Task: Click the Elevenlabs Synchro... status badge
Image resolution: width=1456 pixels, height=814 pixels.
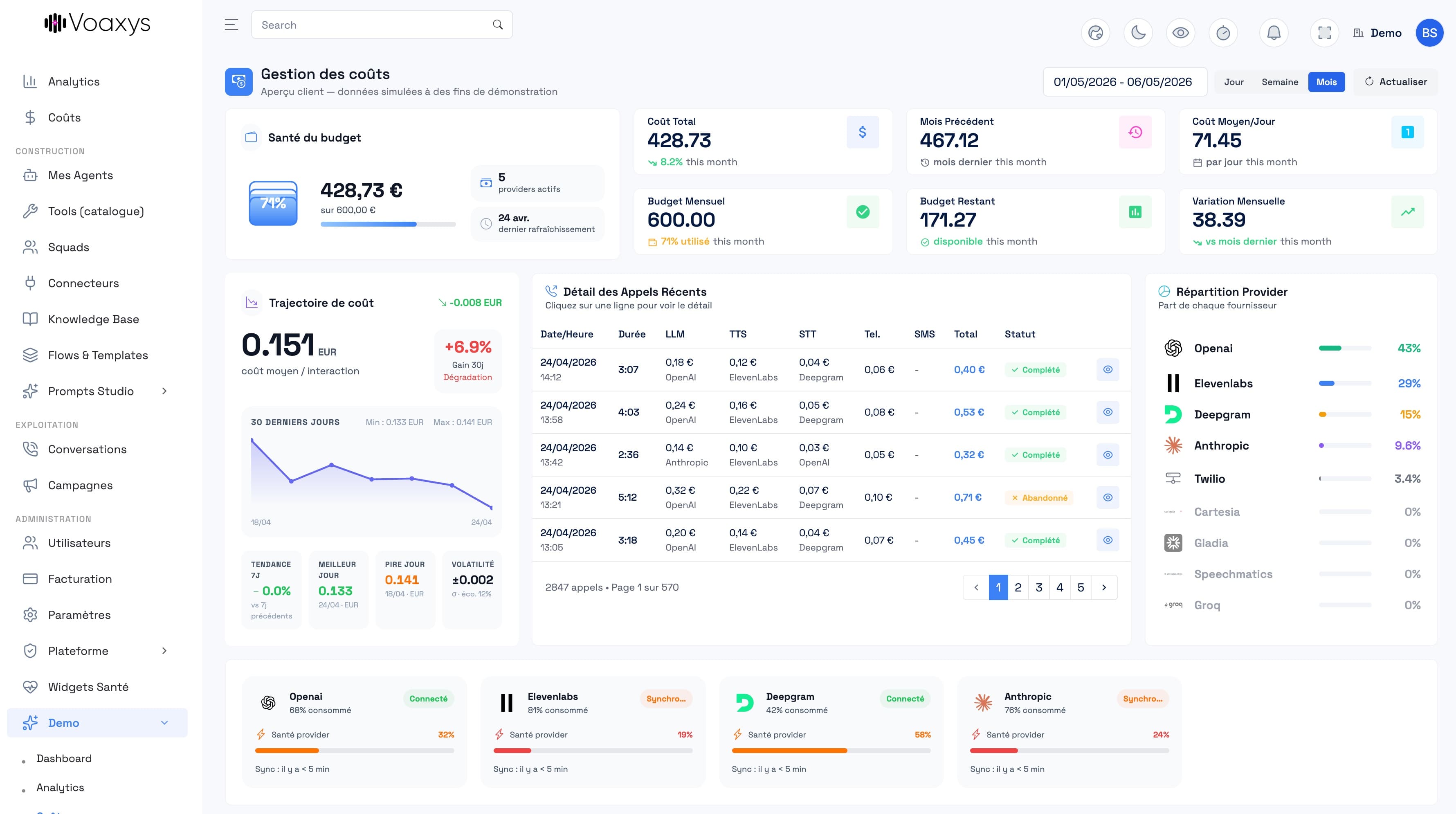Action: tap(666, 699)
